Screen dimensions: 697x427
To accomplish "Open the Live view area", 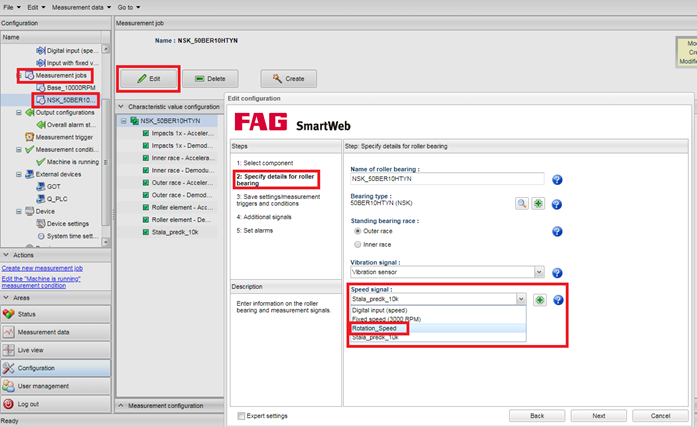I will tap(56, 350).
